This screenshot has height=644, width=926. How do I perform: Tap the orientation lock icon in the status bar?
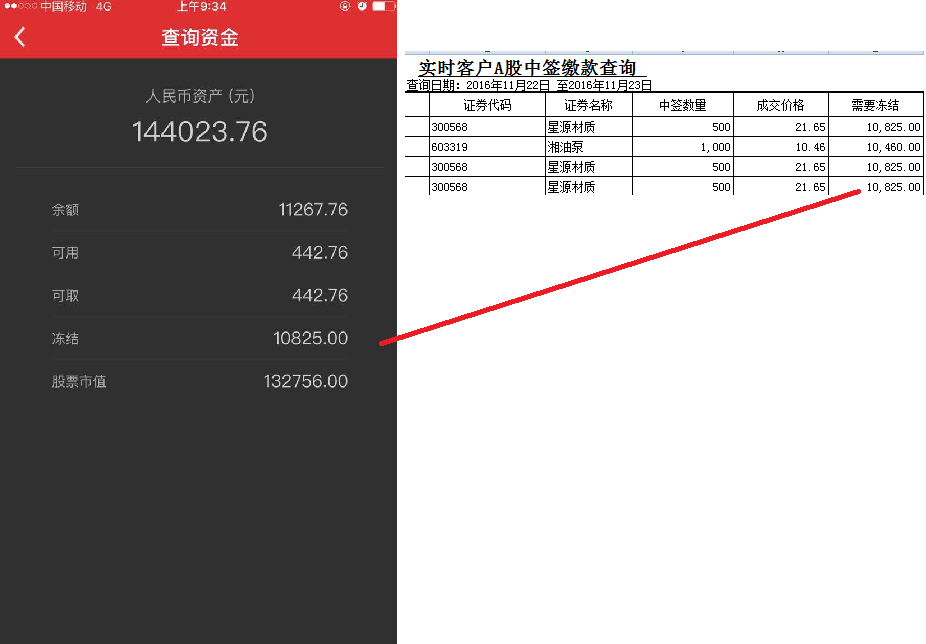[x=345, y=6]
